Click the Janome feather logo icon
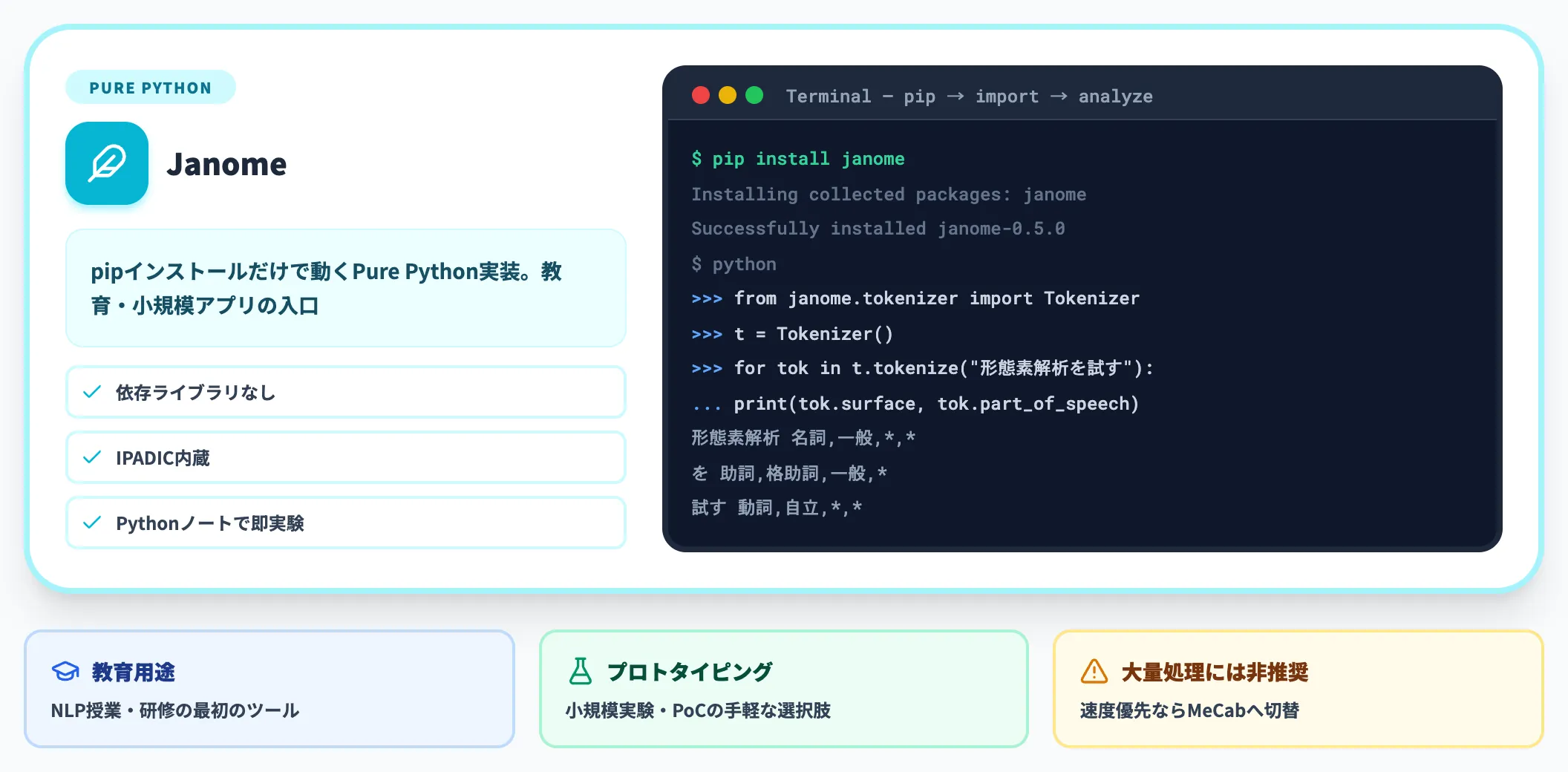The image size is (1568, 772). point(107,163)
